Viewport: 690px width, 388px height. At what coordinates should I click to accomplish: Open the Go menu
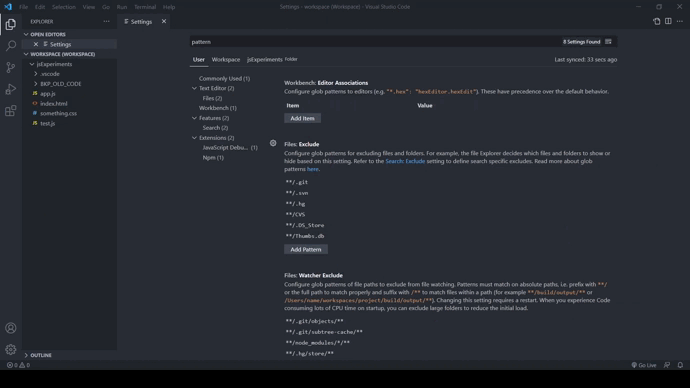point(106,7)
